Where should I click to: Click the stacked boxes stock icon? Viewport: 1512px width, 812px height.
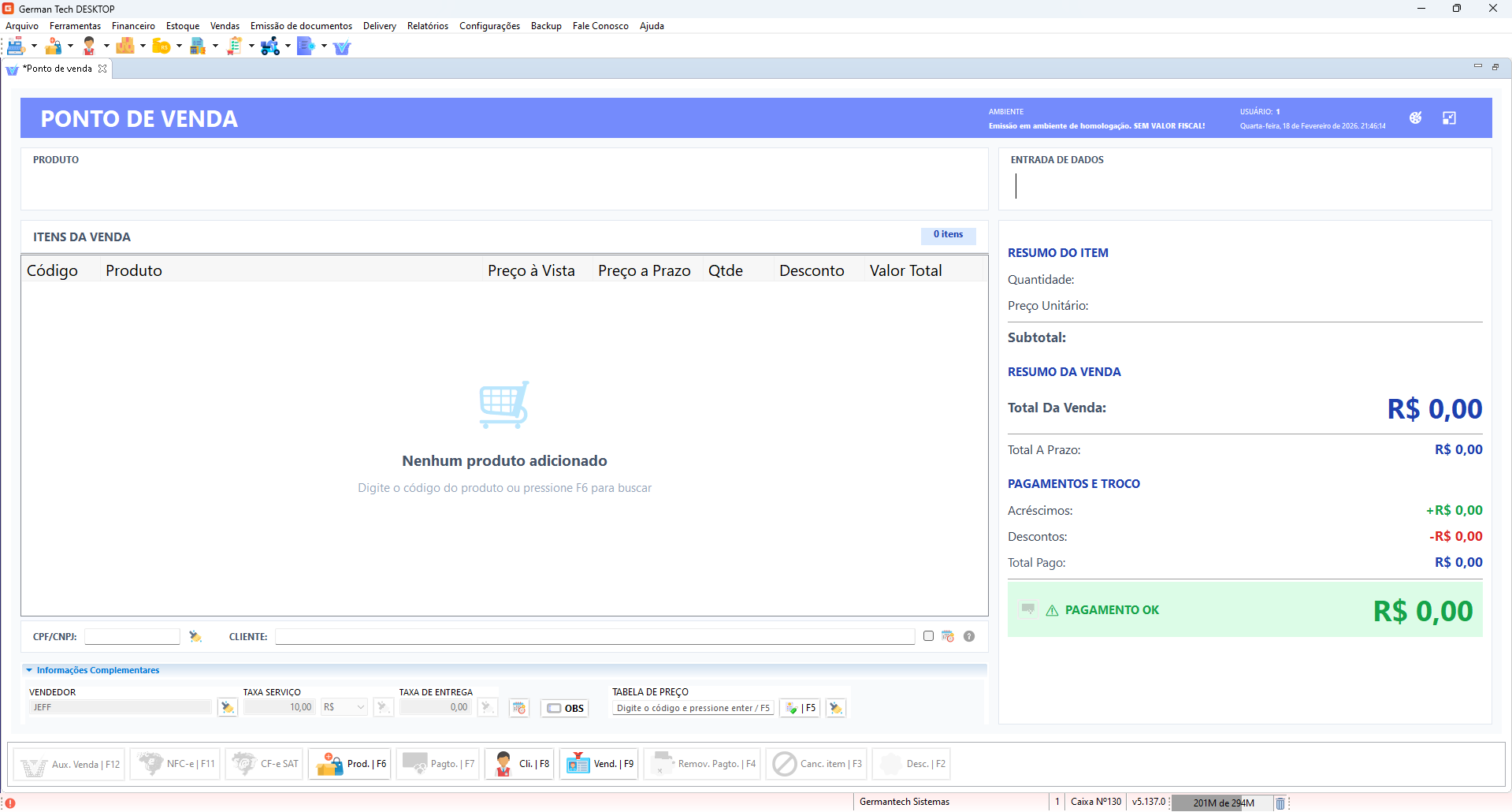(124, 47)
